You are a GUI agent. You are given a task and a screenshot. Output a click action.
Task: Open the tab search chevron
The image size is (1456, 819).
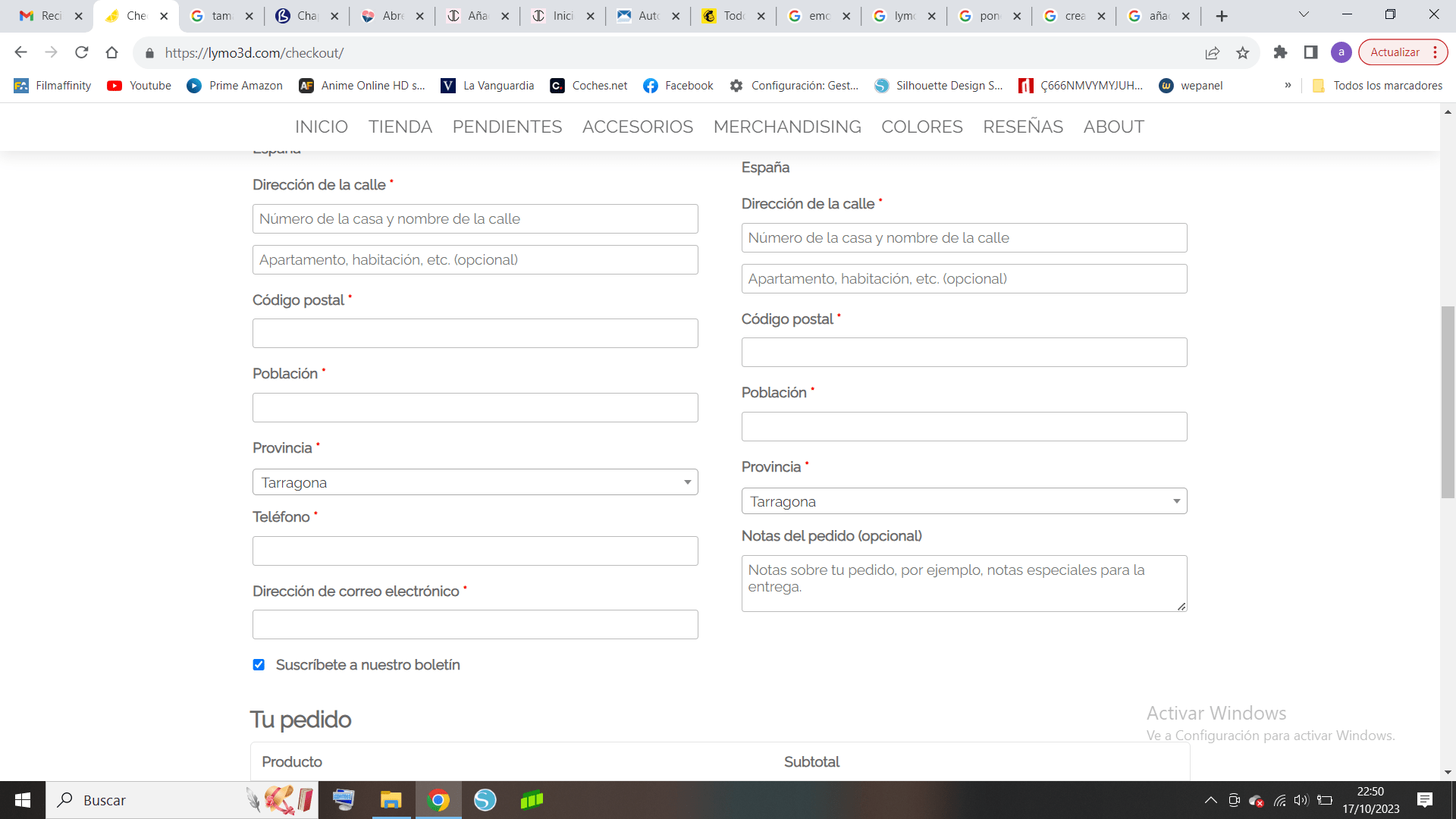tap(1304, 14)
